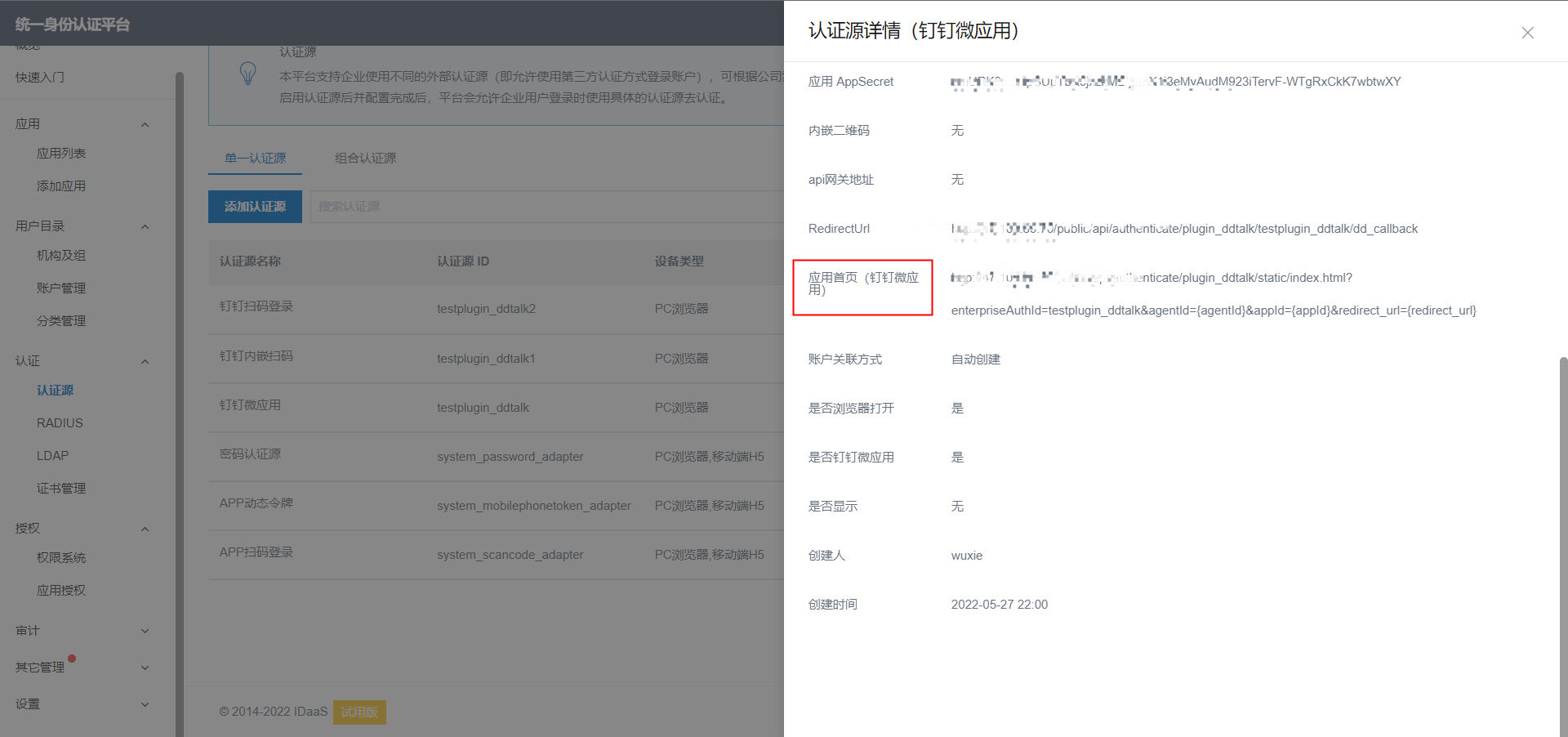Select the 单一认证源 tab
The width and height of the screenshot is (1568, 737).
[255, 159]
